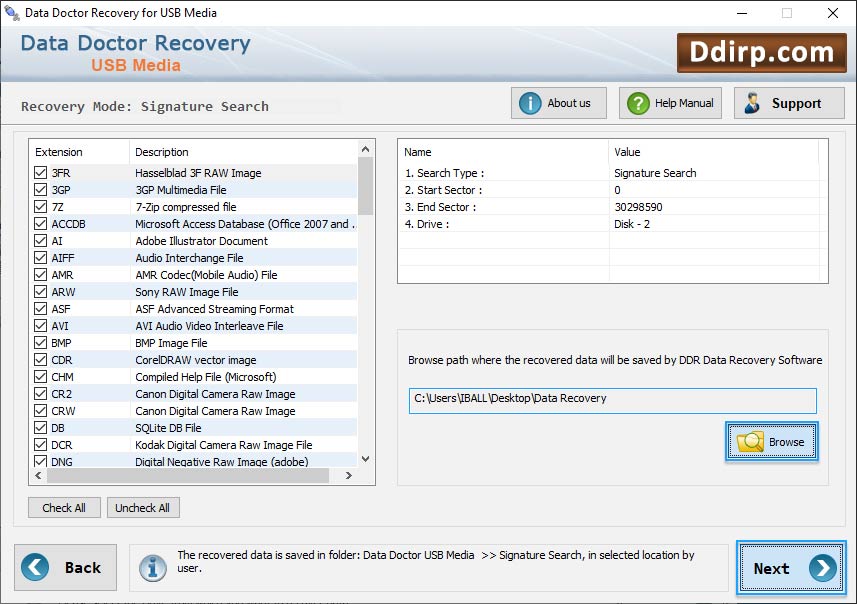Click the Ddirp.com logo banner
The width and height of the screenshot is (857, 604).
(x=761, y=52)
